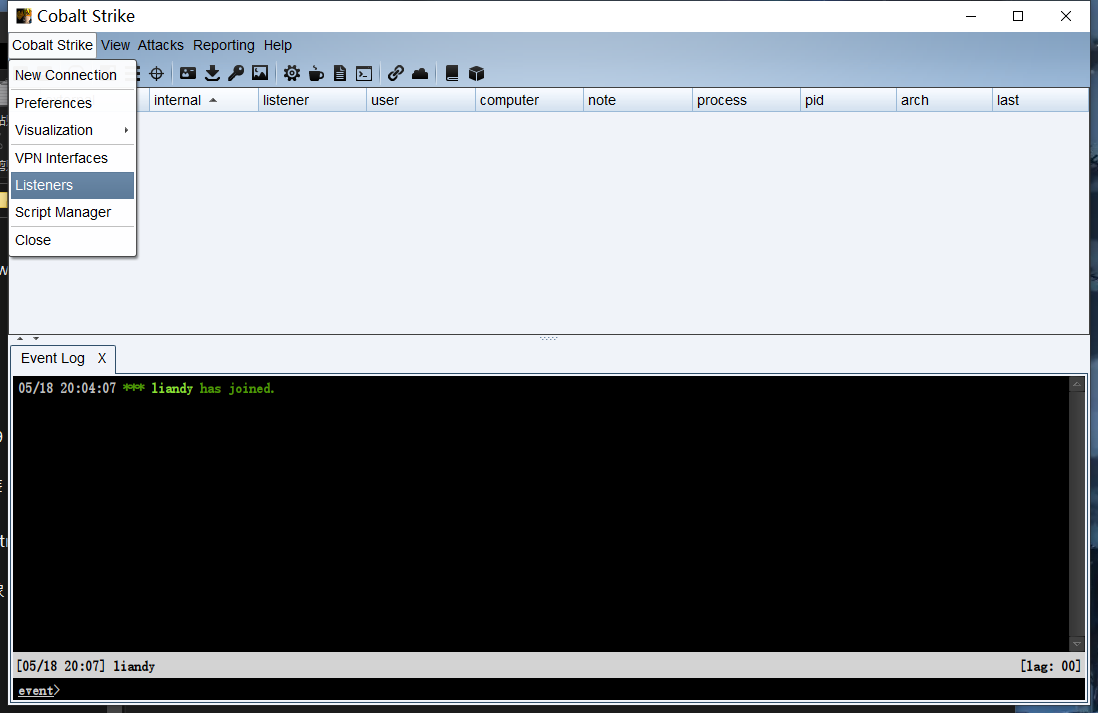Open the Attacks menu
Image resolution: width=1098 pixels, height=713 pixels.
(160, 46)
